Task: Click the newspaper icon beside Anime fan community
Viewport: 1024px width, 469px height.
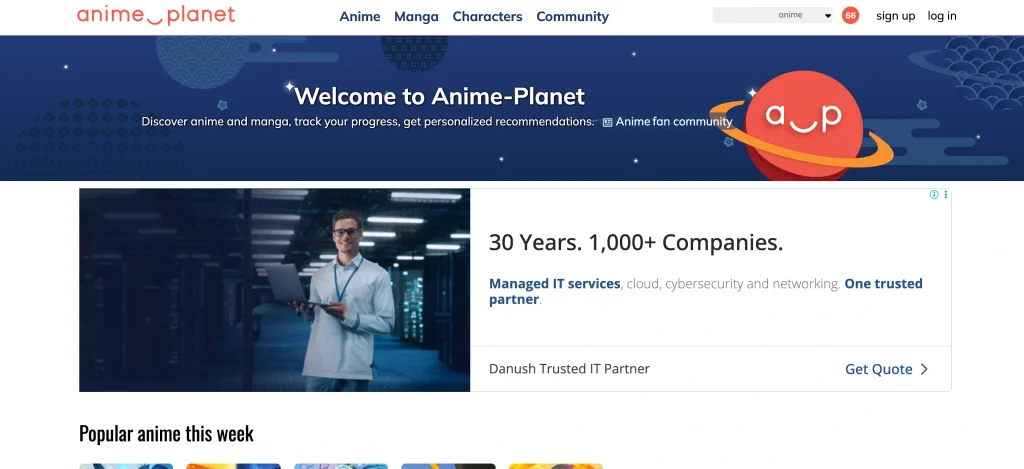Action: (x=607, y=122)
